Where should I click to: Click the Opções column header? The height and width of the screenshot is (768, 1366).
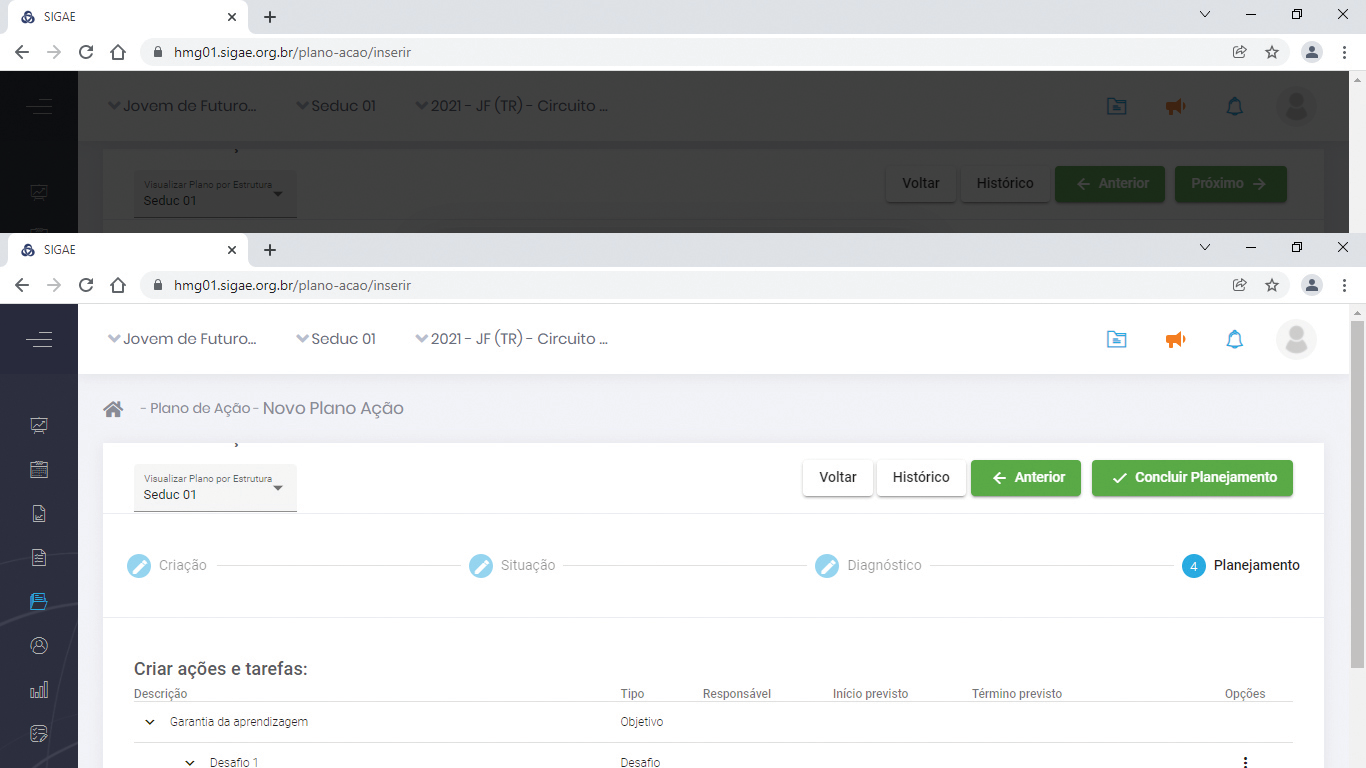click(1245, 694)
